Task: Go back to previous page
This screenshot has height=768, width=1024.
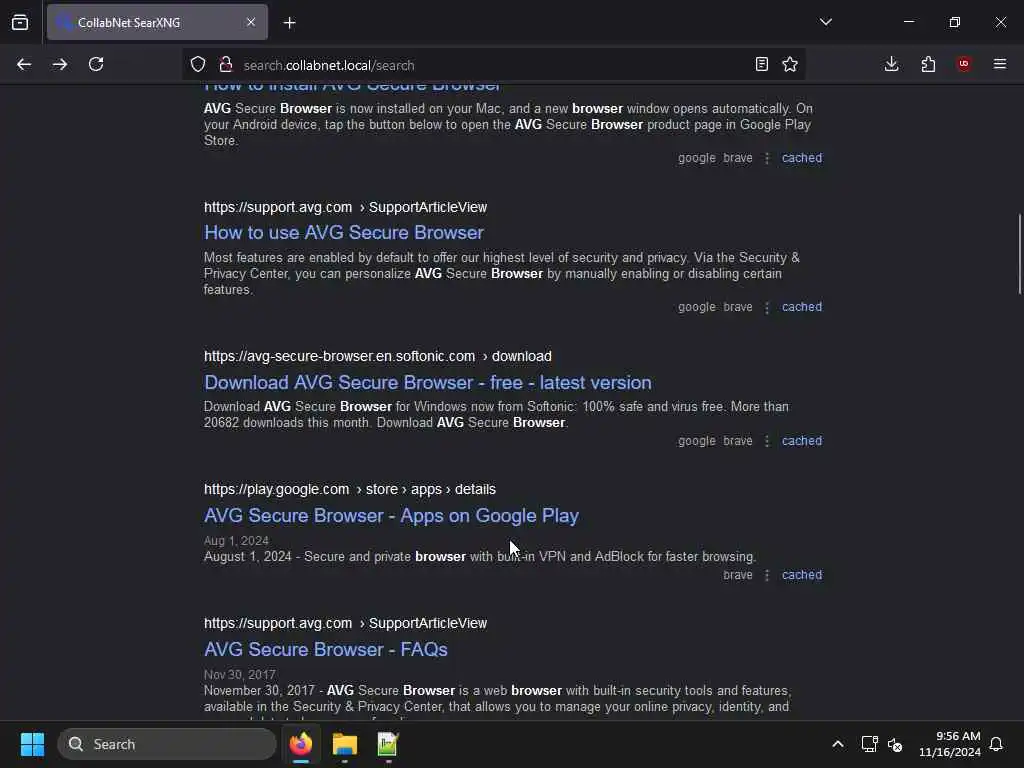Action: 24,64
